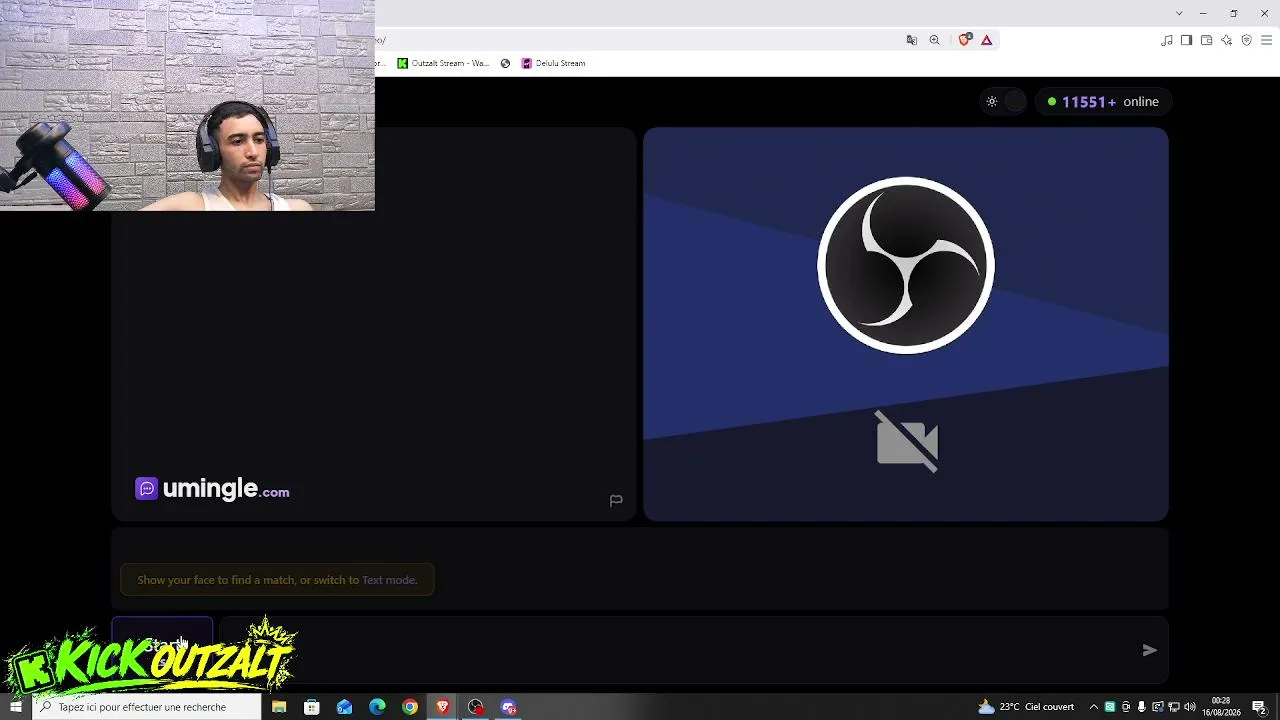The width and height of the screenshot is (1280, 720).
Task: Click the umingle.com logo
Action: [212, 489]
